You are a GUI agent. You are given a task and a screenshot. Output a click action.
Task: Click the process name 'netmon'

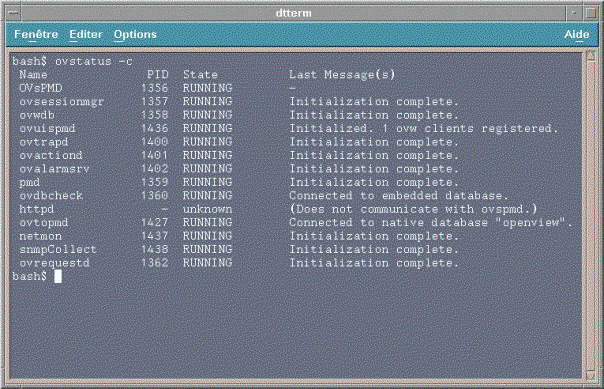click(40, 236)
